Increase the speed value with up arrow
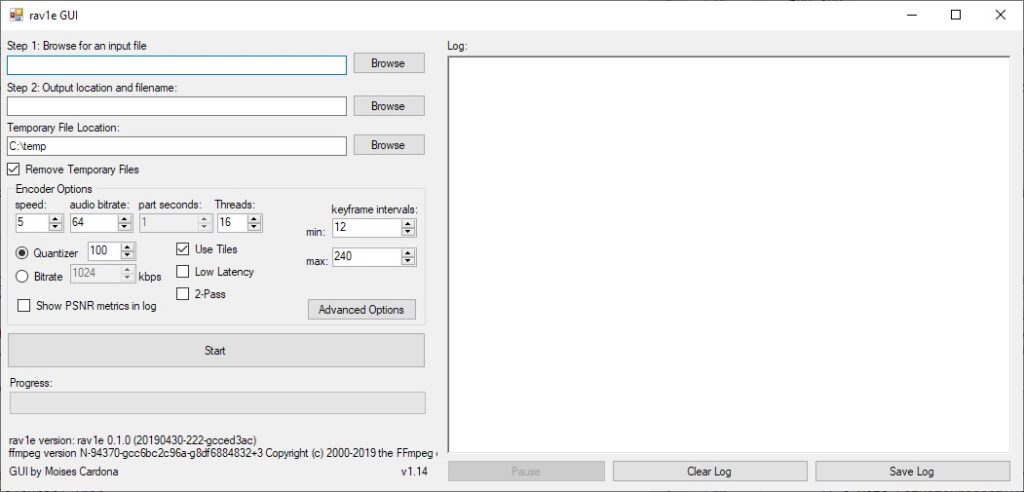The height and width of the screenshot is (492, 1024). pos(56,218)
